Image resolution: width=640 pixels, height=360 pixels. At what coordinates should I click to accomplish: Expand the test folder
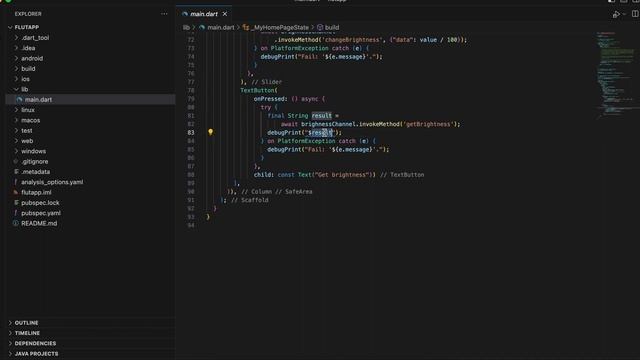click(x=27, y=131)
